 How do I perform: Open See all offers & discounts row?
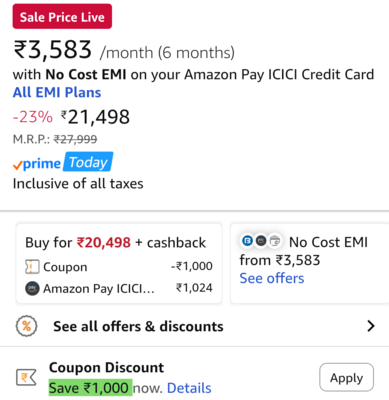coord(194,326)
